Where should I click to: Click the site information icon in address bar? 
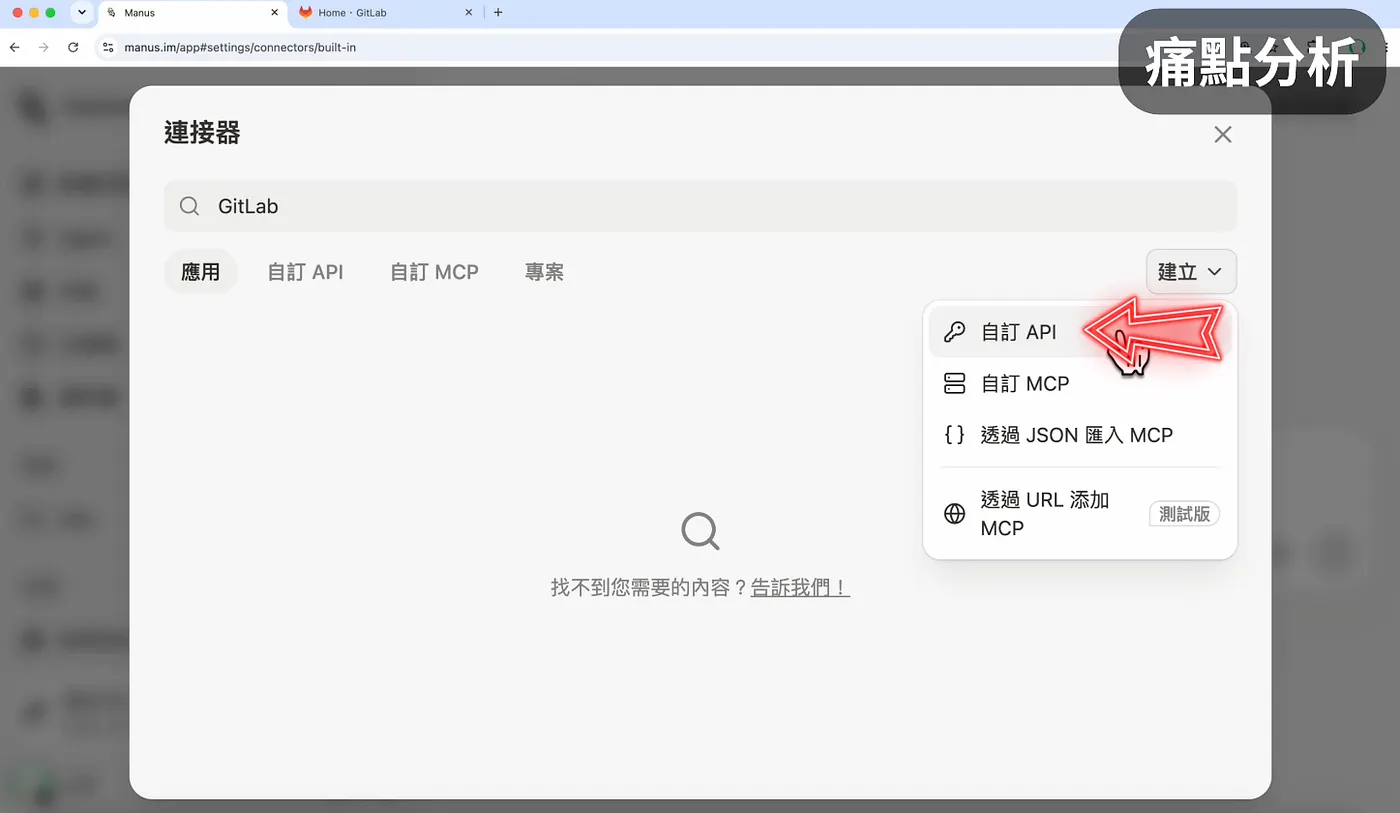(109, 47)
